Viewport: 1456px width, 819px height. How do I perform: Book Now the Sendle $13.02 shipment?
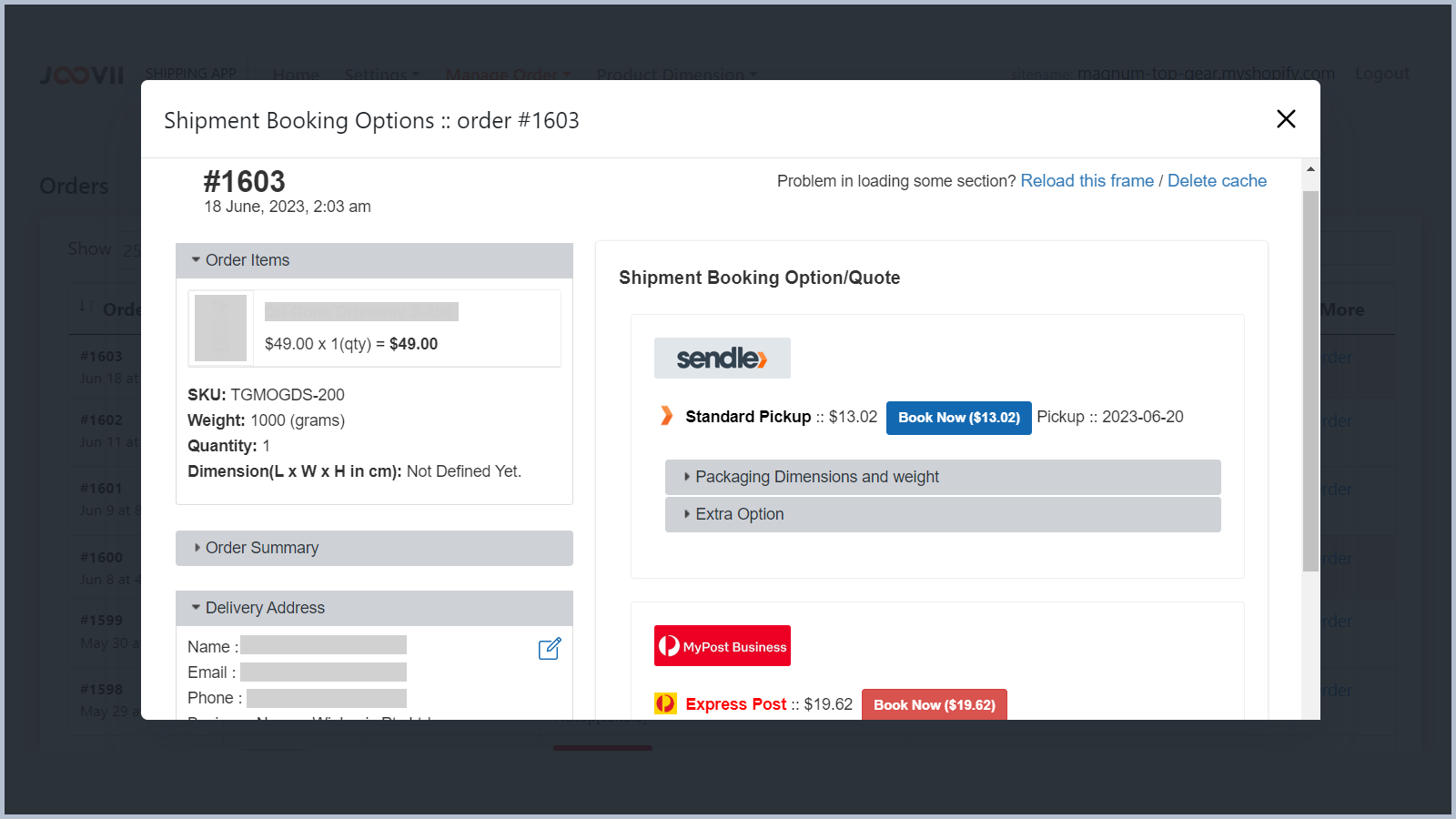[958, 417]
